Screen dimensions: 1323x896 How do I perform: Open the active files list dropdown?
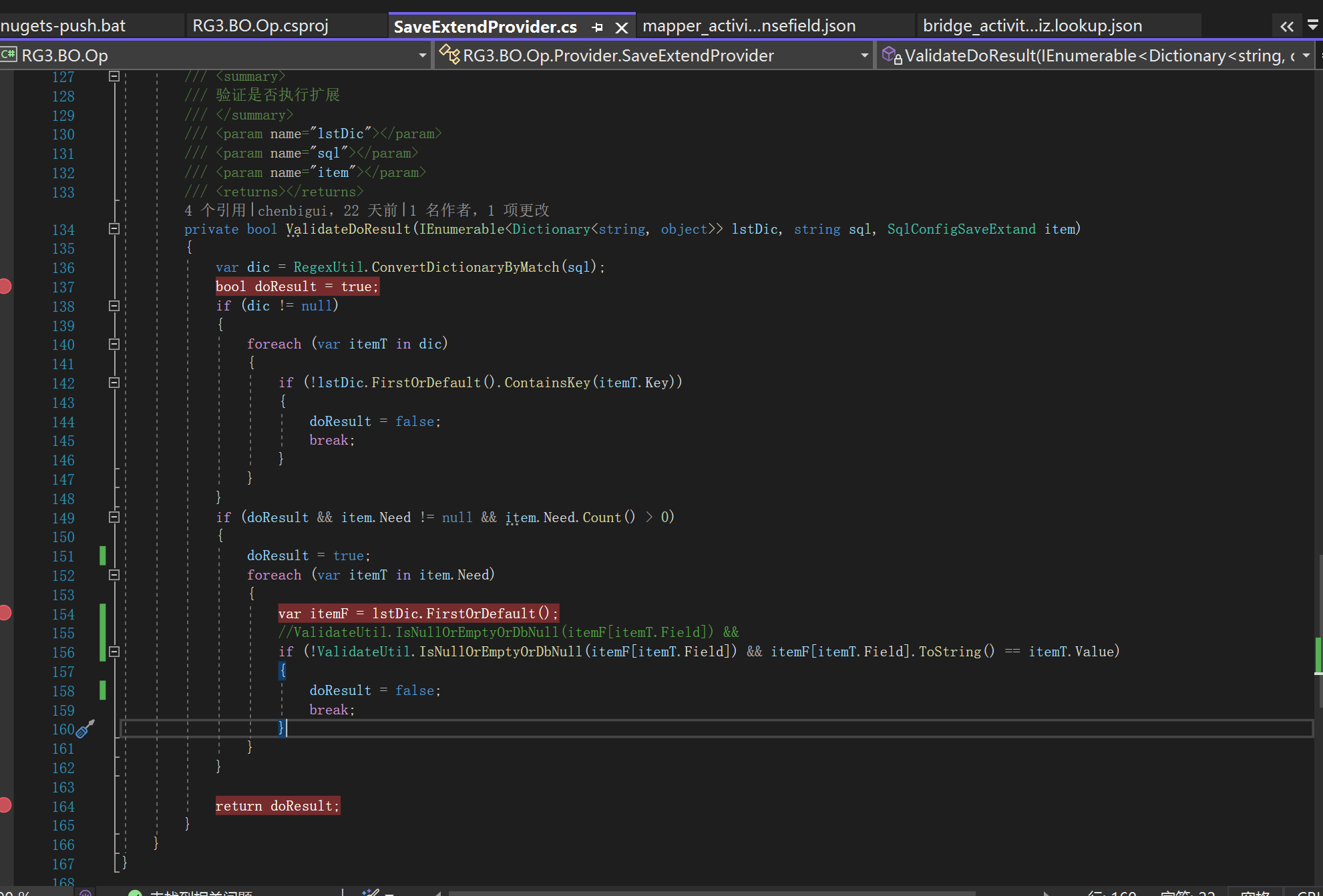click(1313, 25)
